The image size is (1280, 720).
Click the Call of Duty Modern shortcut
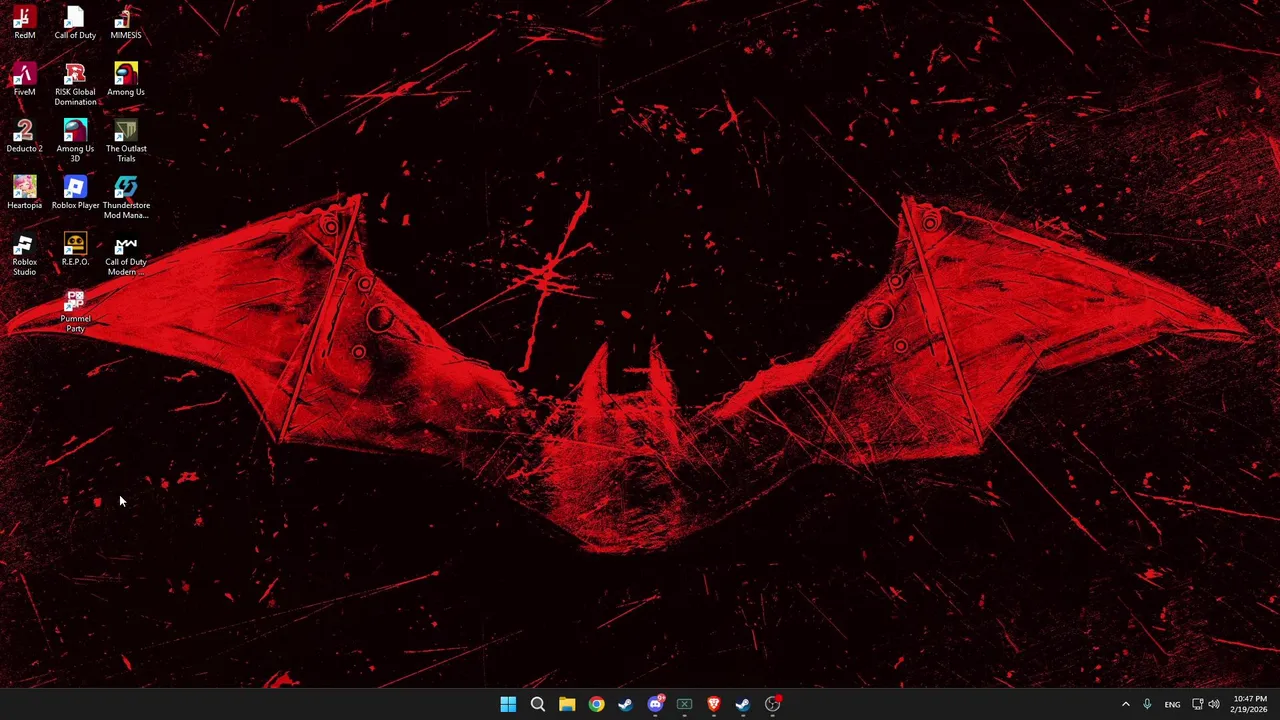pyautogui.click(x=126, y=255)
